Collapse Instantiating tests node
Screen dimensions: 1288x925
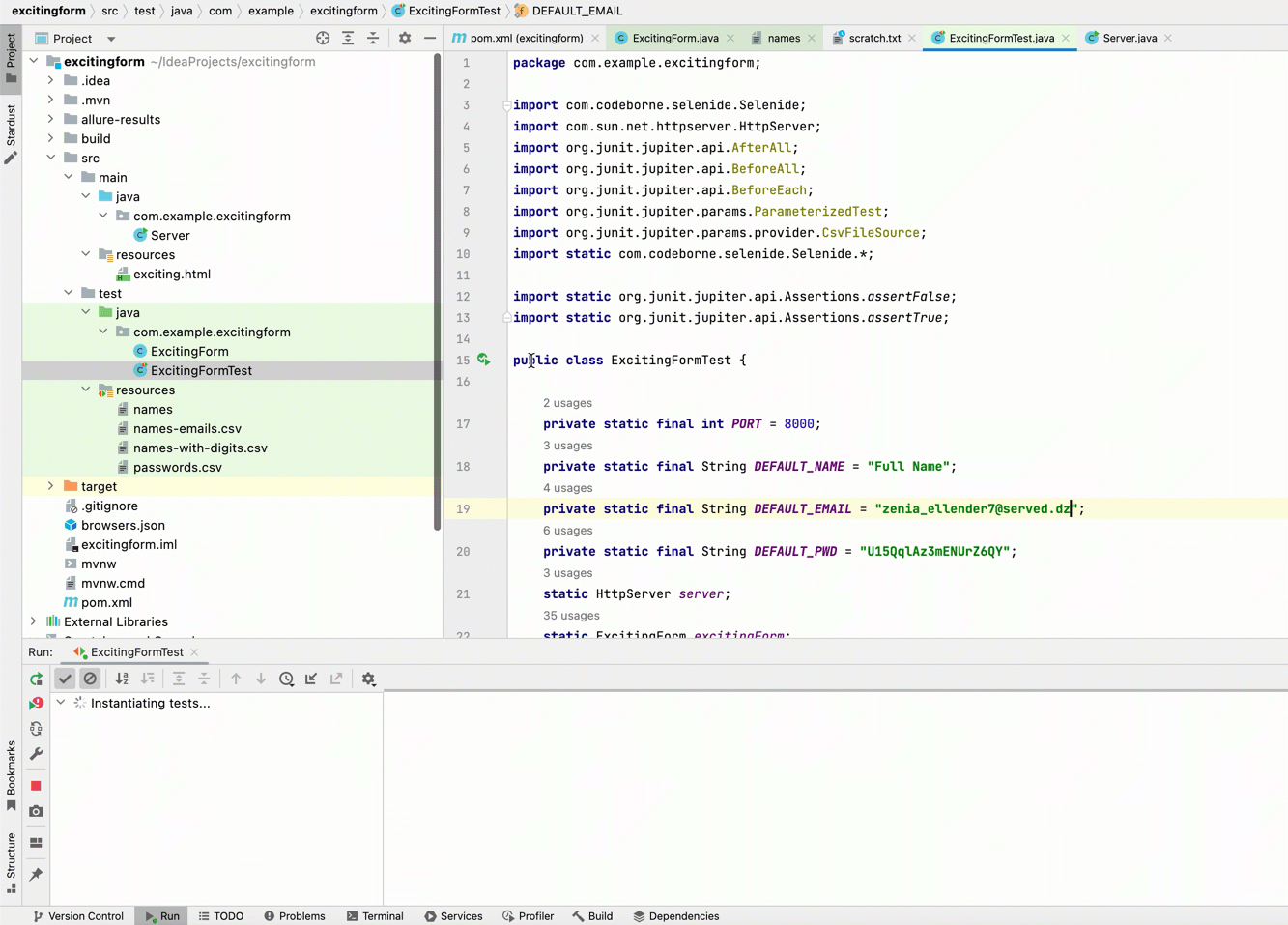[x=61, y=703]
